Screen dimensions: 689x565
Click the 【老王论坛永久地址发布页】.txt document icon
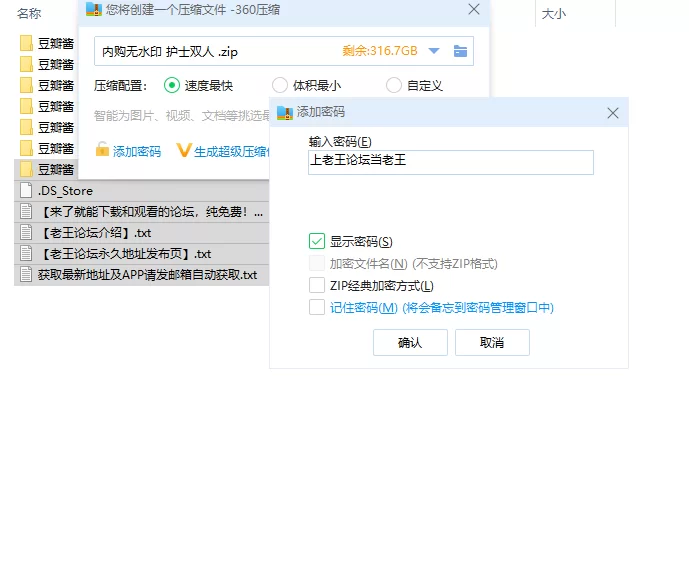pos(26,254)
